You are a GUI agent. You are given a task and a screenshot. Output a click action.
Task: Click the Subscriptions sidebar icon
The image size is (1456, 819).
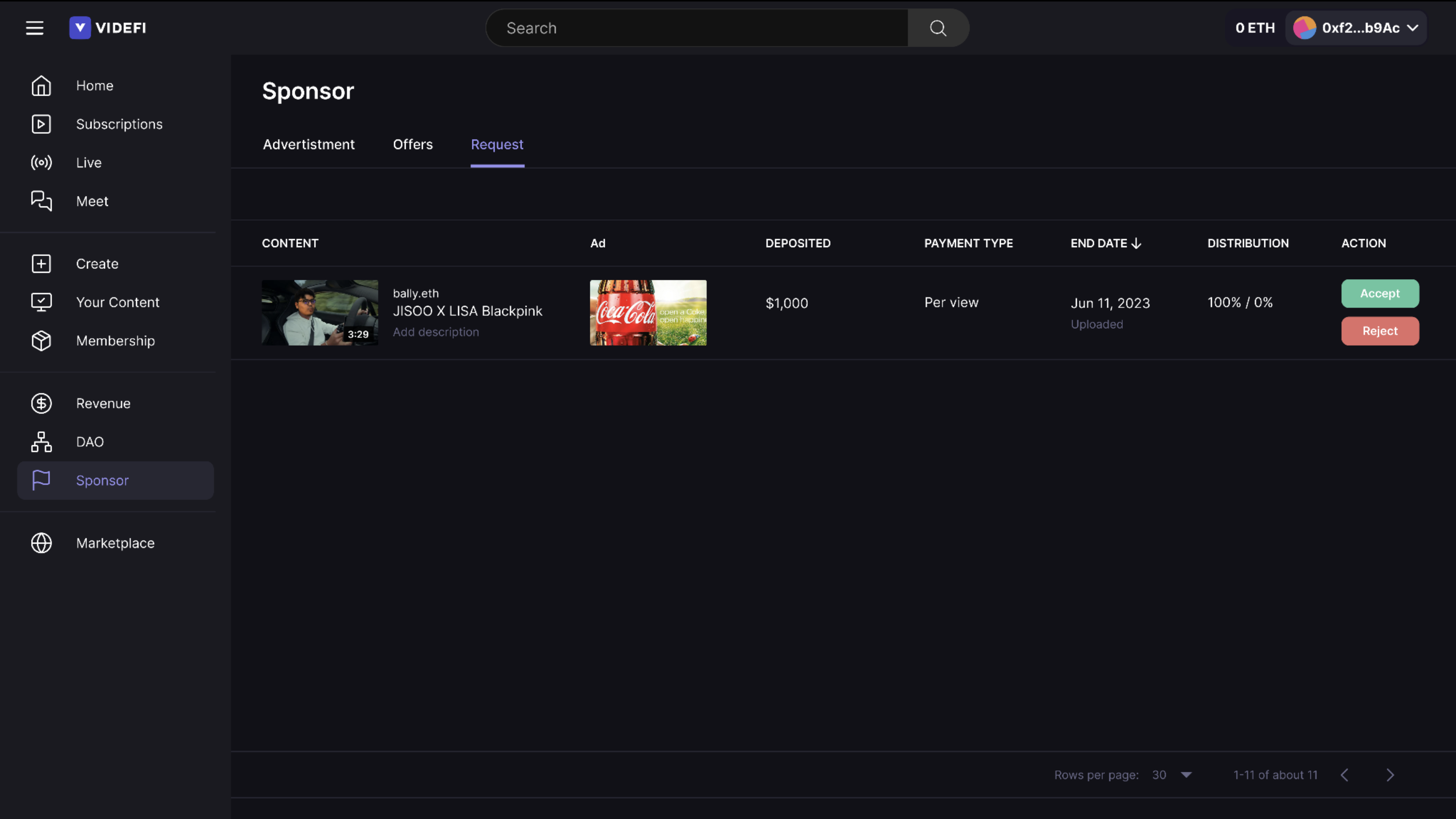pyautogui.click(x=41, y=124)
